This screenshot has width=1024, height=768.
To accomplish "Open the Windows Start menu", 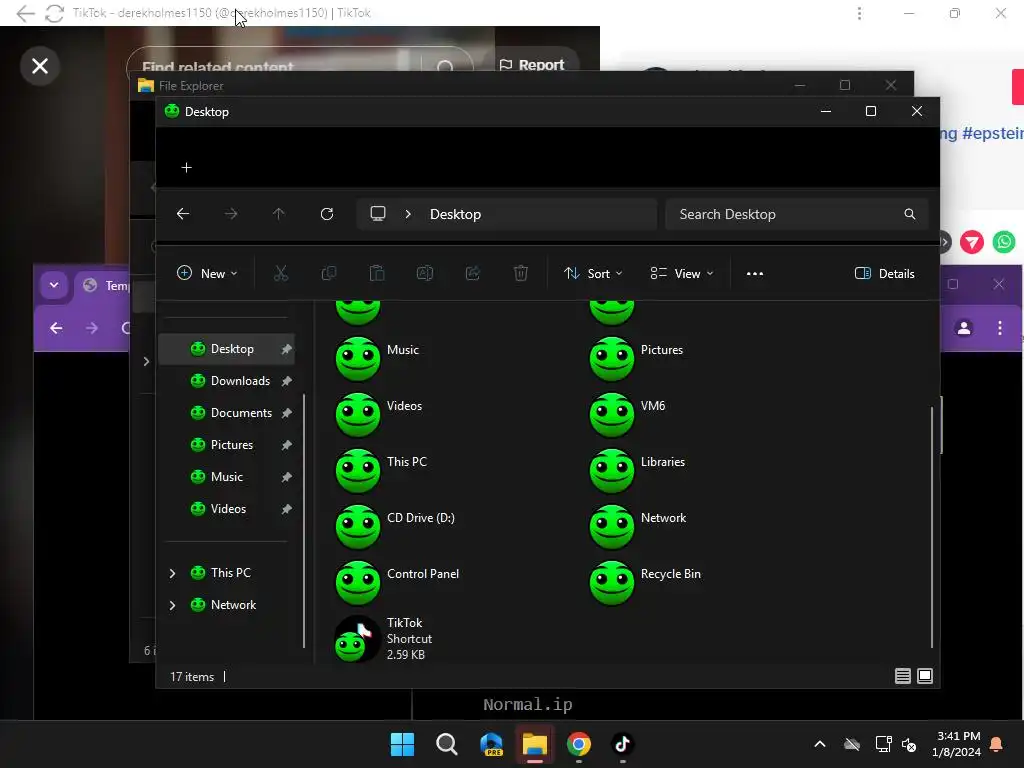I will [x=402, y=744].
